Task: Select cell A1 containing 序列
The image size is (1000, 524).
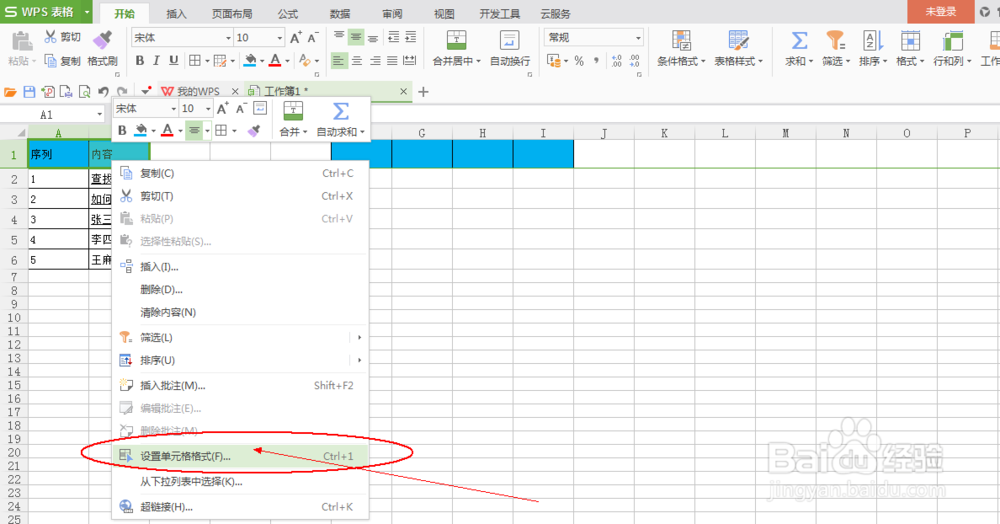Action: (x=58, y=154)
